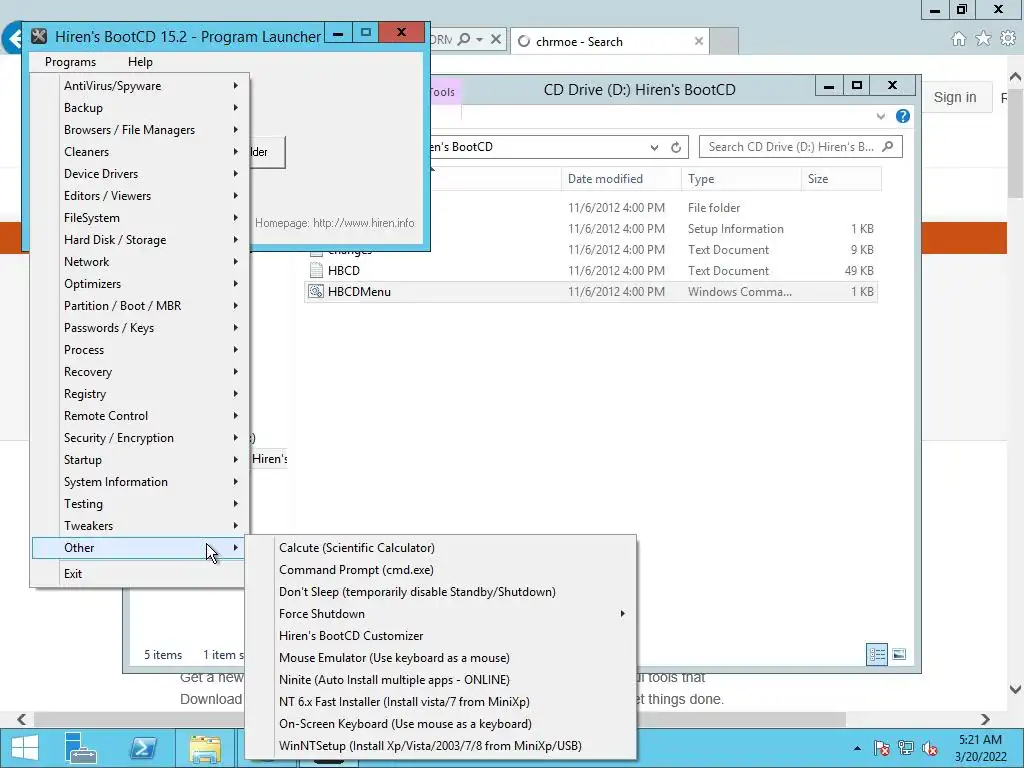Viewport: 1024px width, 768px height.
Task: Expand the Force Shutdown submenu
Action: coord(440,614)
